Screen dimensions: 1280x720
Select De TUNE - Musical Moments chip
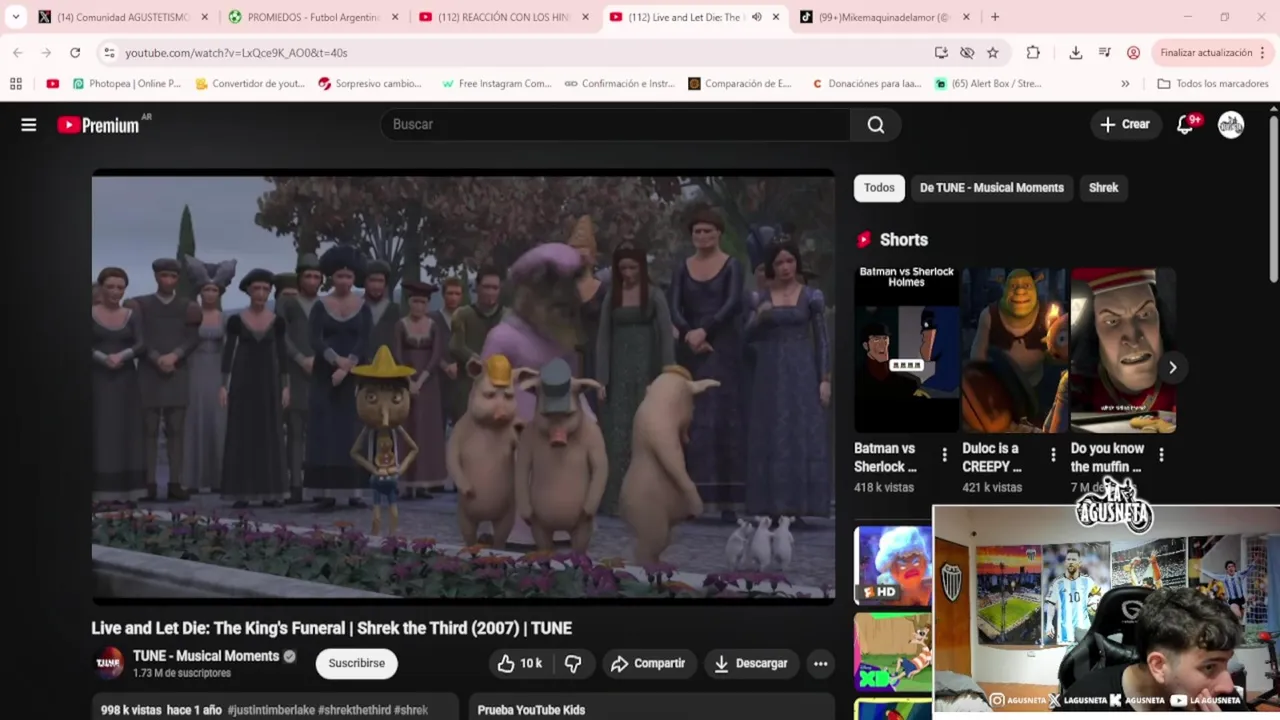click(991, 188)
